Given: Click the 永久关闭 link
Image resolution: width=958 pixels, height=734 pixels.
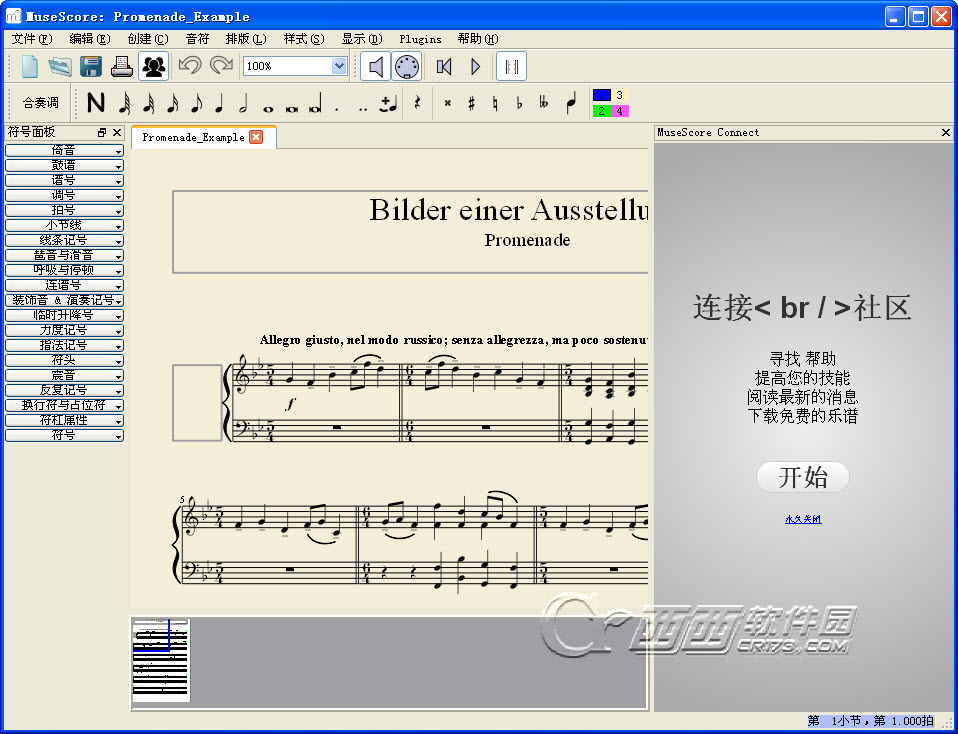Looking at the screenshot, I should (802, 519).
